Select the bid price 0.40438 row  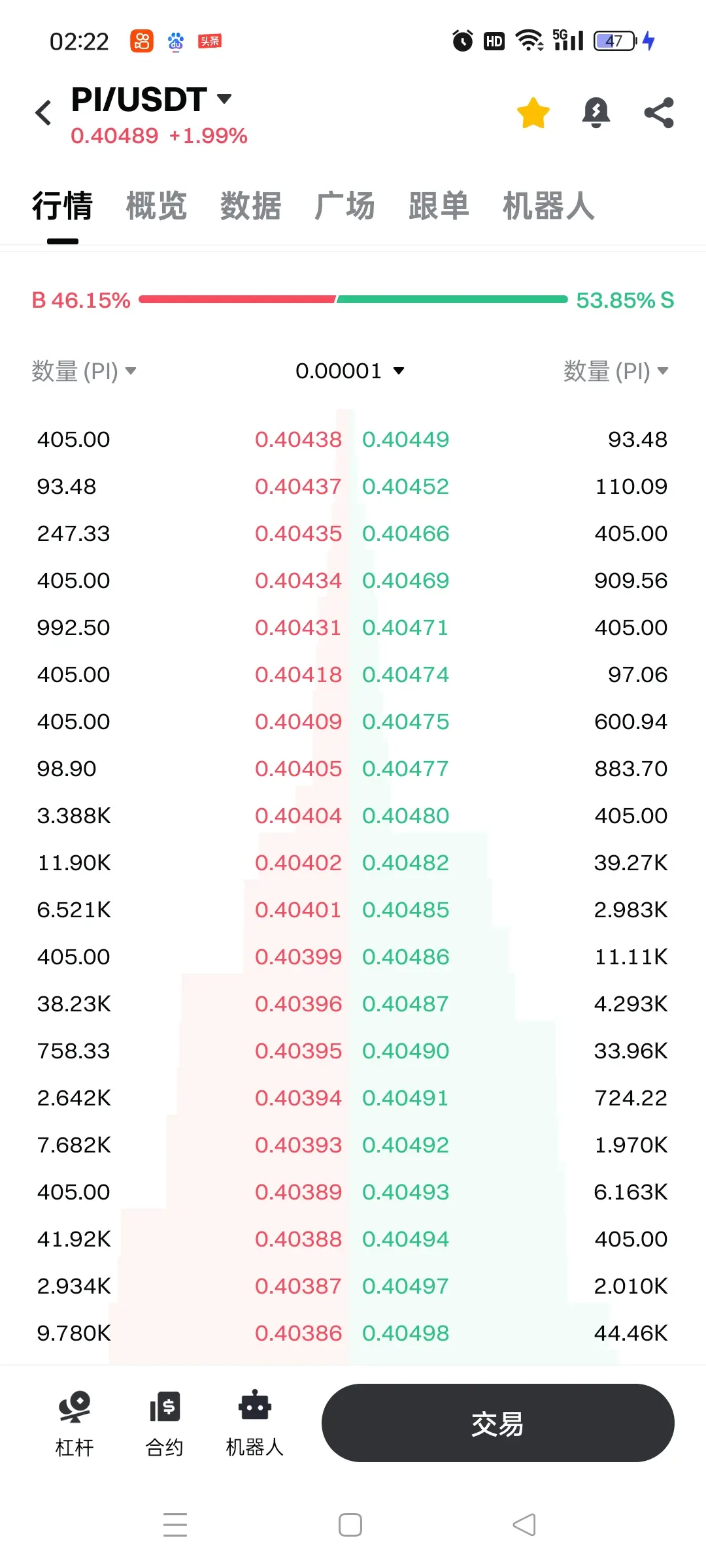(190, 439)
